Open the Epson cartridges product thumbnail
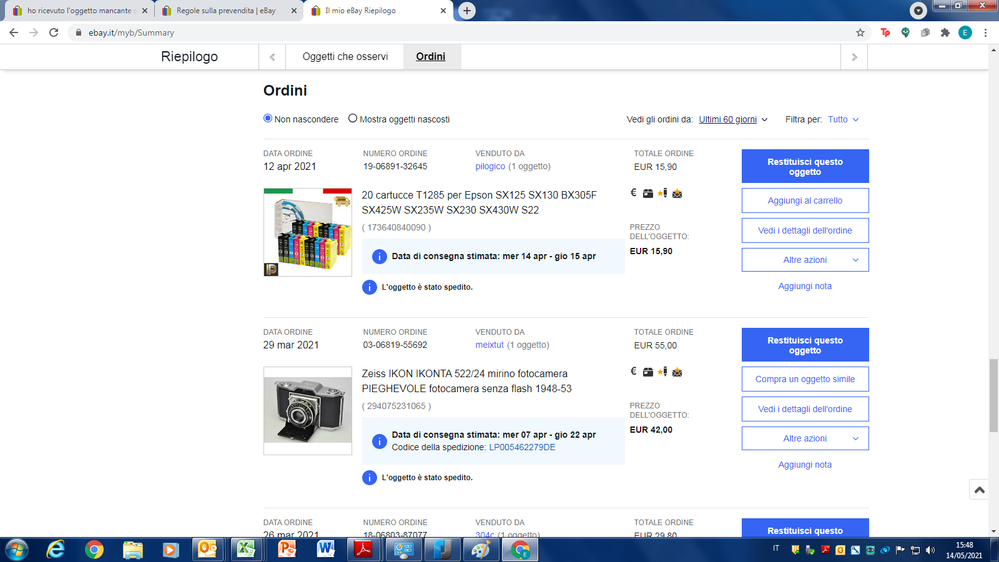Viewport: 999px width, 562px height. click(308, 233)
